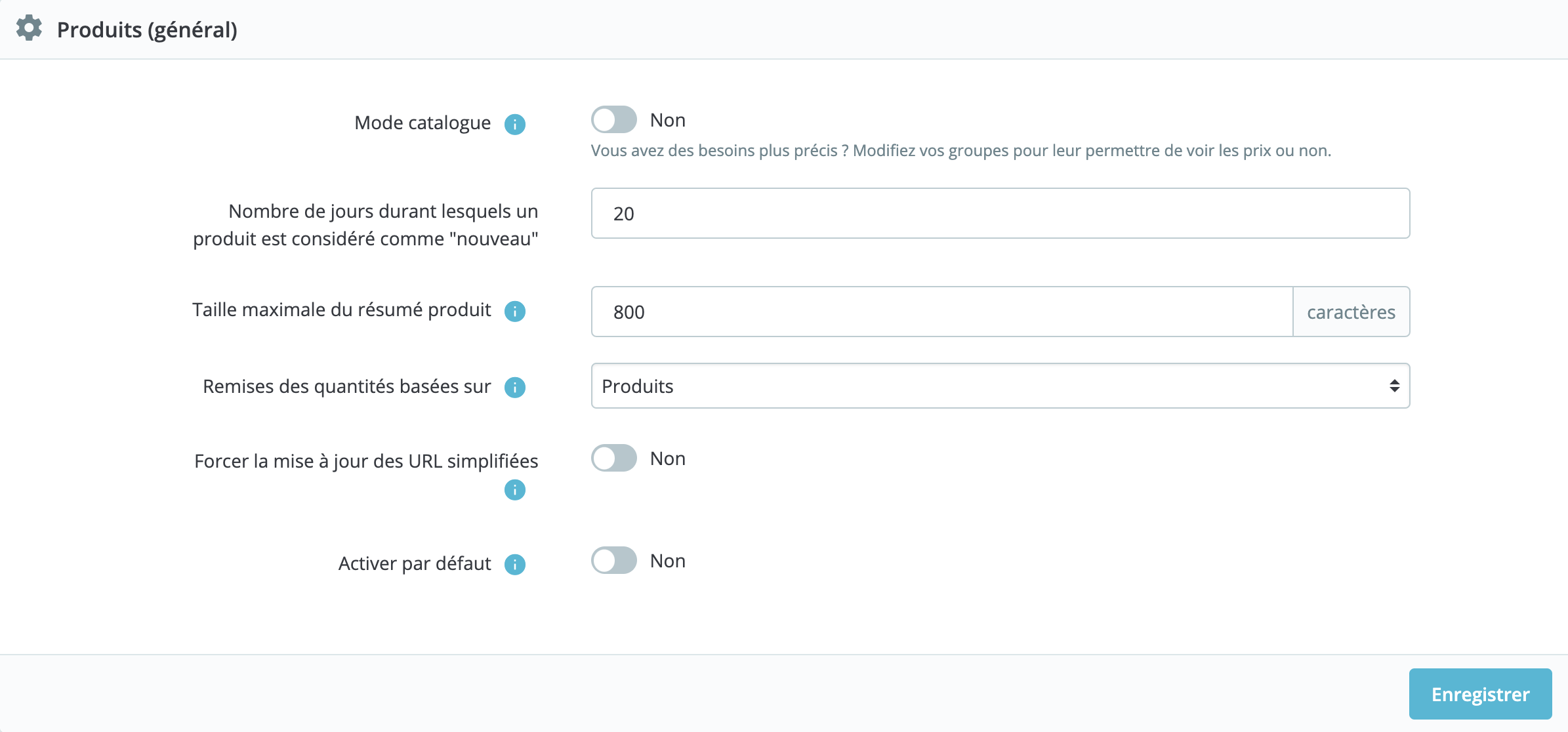Click the gear icon beside Produits (général)
Image resolution: width=1568 pixels, height=732 pixels.
point(29,28)
